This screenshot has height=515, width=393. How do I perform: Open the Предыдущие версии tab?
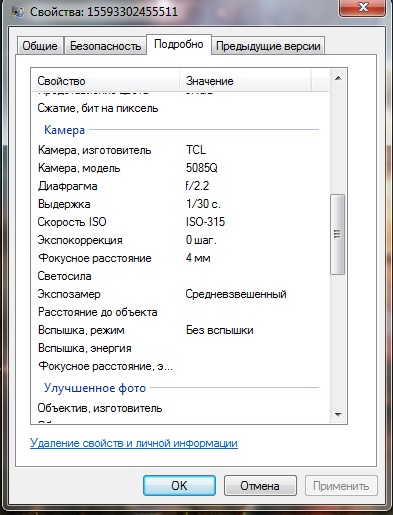268,46
